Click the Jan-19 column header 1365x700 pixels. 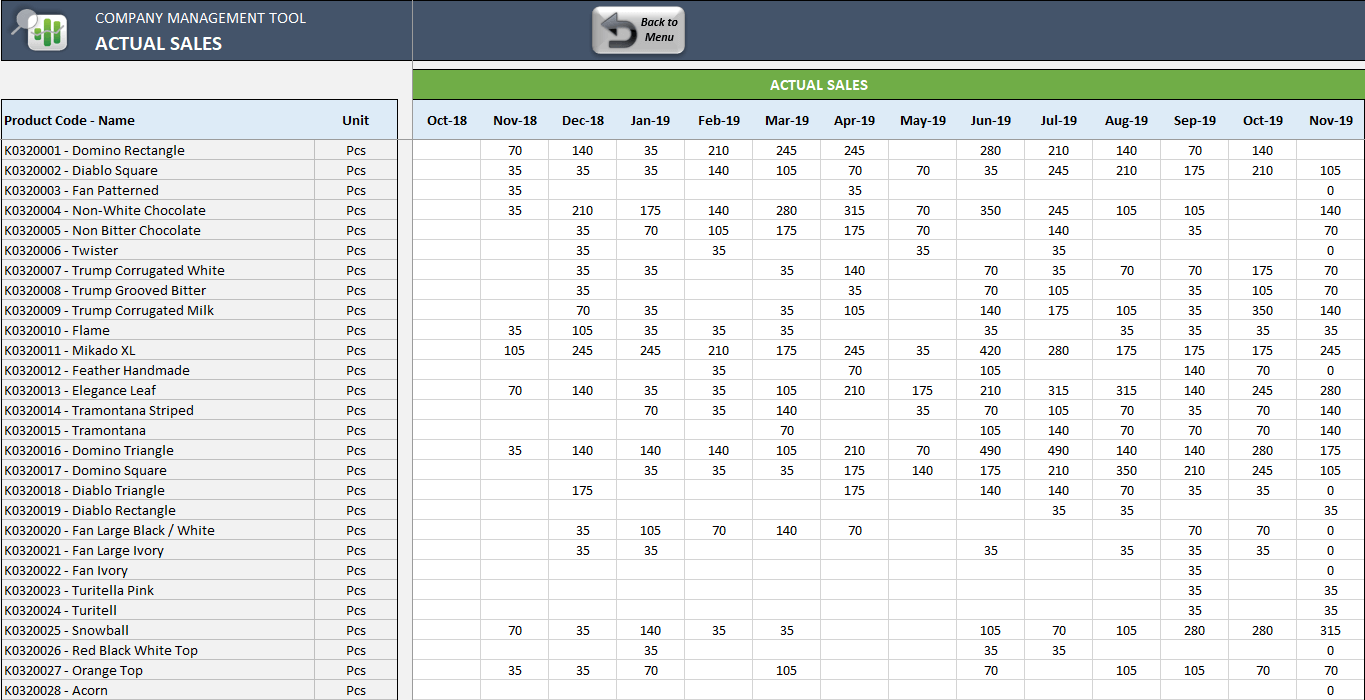(651, 120)
